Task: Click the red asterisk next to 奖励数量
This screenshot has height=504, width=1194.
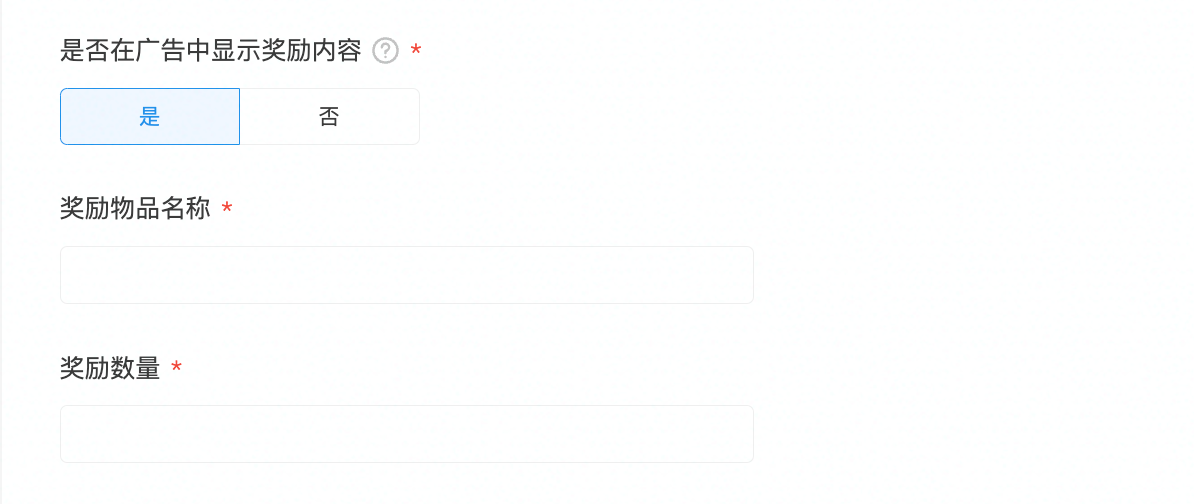Action: point(177,368)
